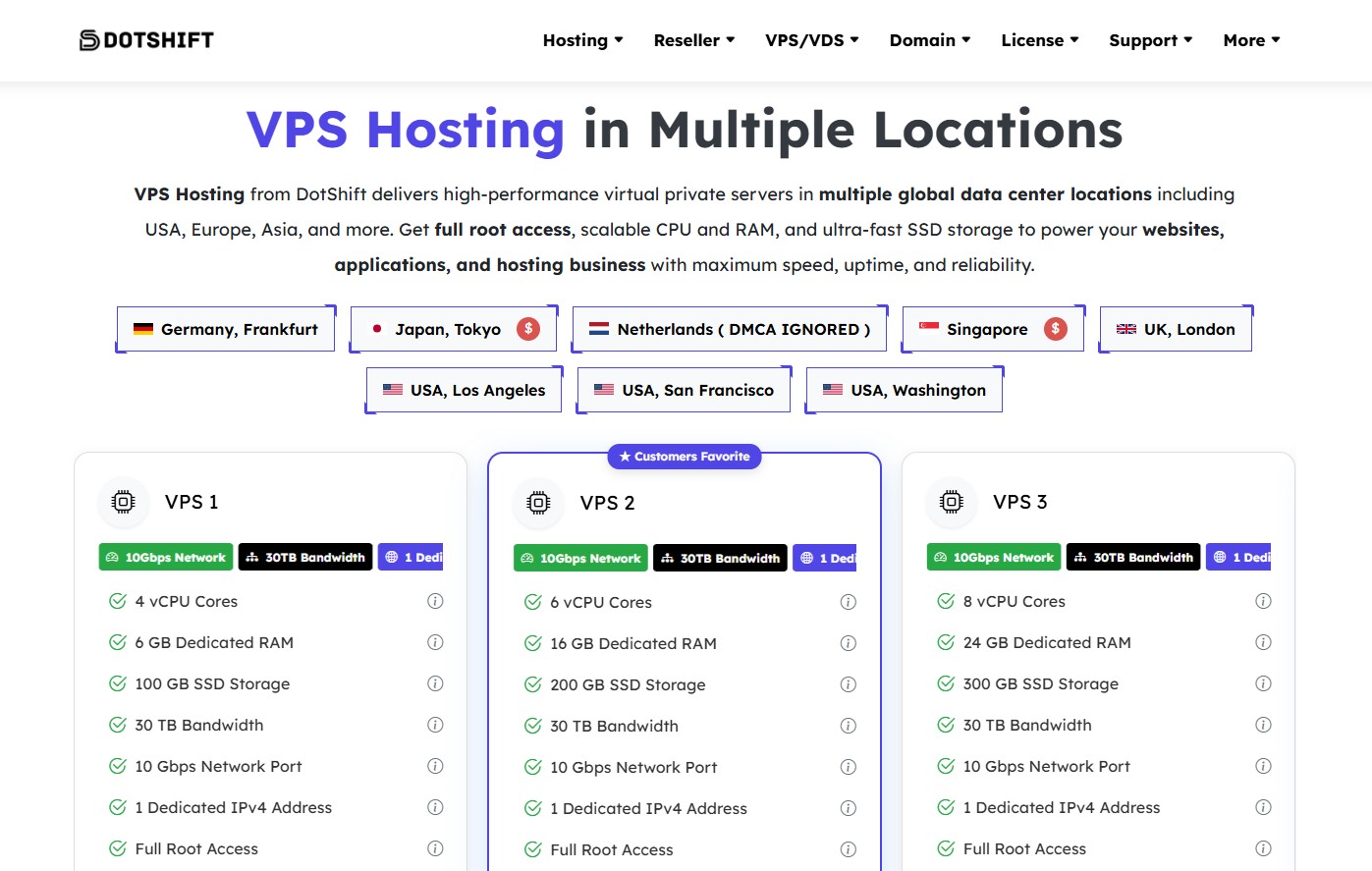Show info for VPS 3 30 TB Bandwidth
1372x871 pixels.
[x=1264, y=725]
